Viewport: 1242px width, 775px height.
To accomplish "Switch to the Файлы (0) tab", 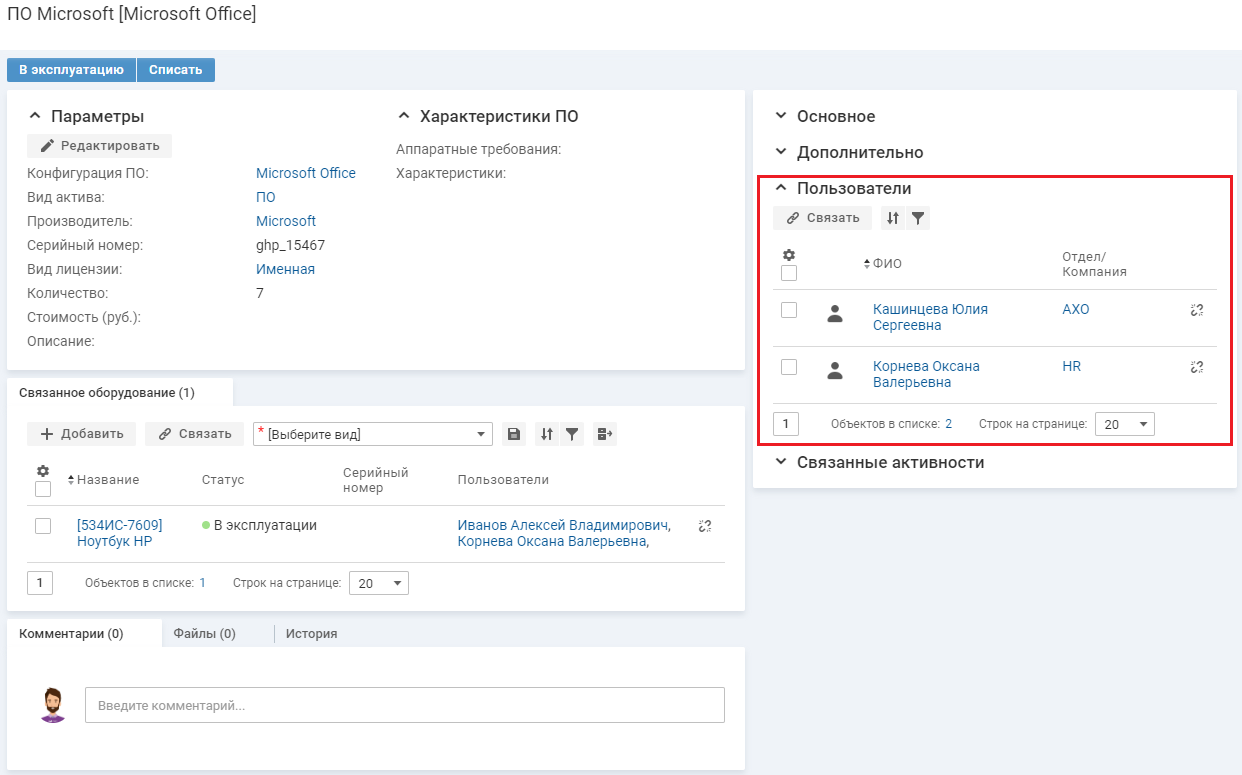I will point(204,633).
